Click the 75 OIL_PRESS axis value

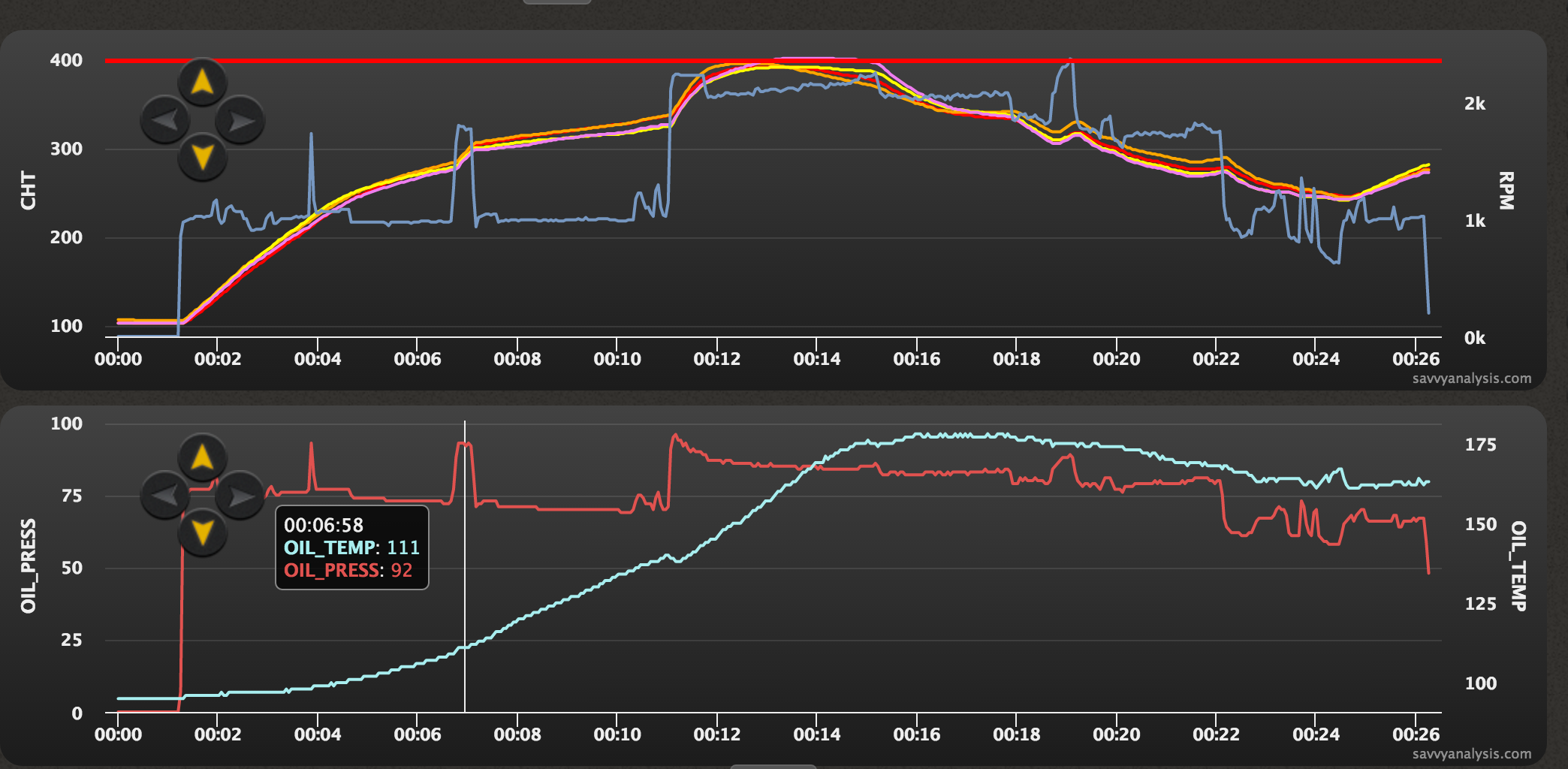[71, 496]
